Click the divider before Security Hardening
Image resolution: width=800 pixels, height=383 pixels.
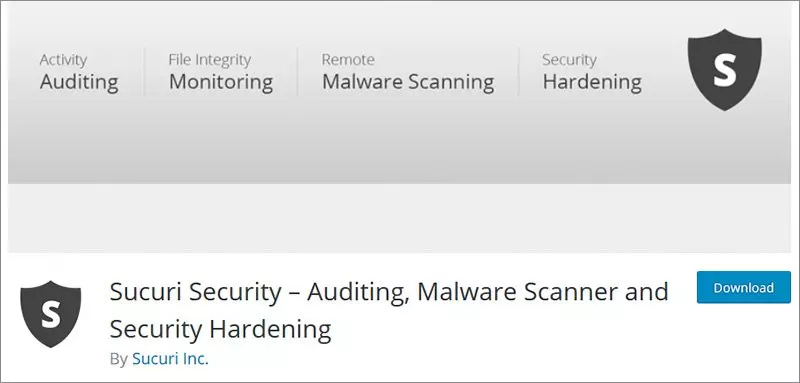[x=519, y=72]
